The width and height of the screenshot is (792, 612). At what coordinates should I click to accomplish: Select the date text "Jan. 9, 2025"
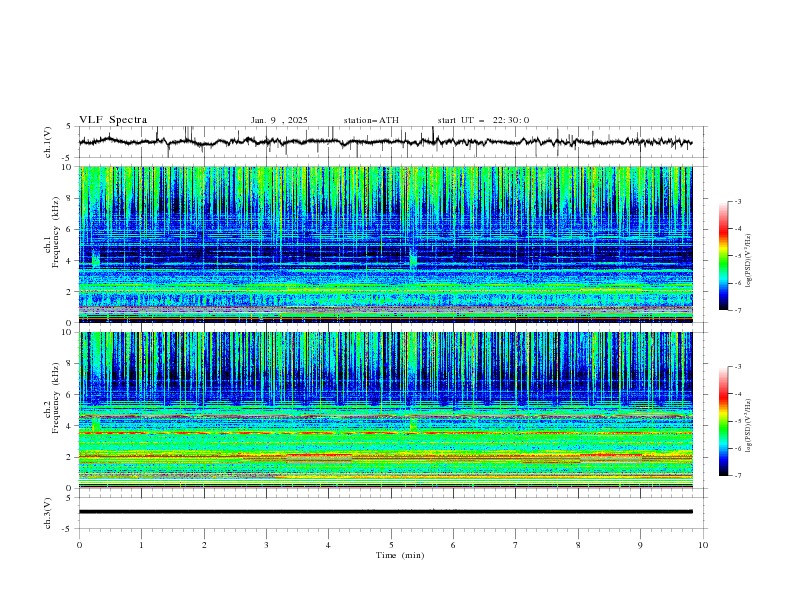point(279,120)
